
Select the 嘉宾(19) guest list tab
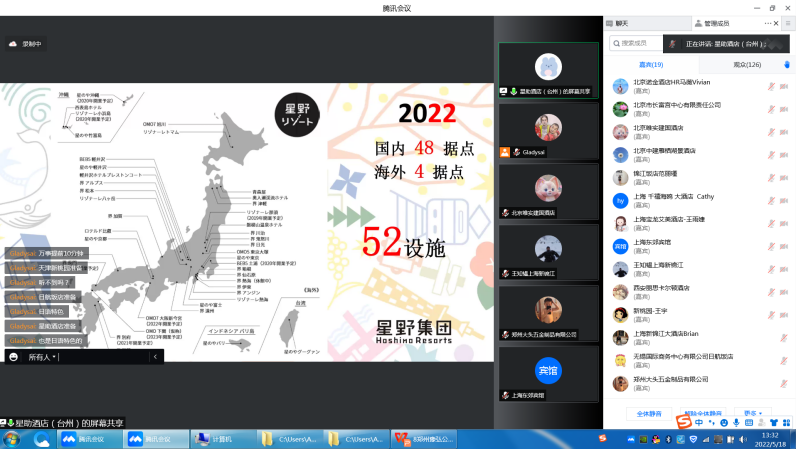(x=651, y=64)
